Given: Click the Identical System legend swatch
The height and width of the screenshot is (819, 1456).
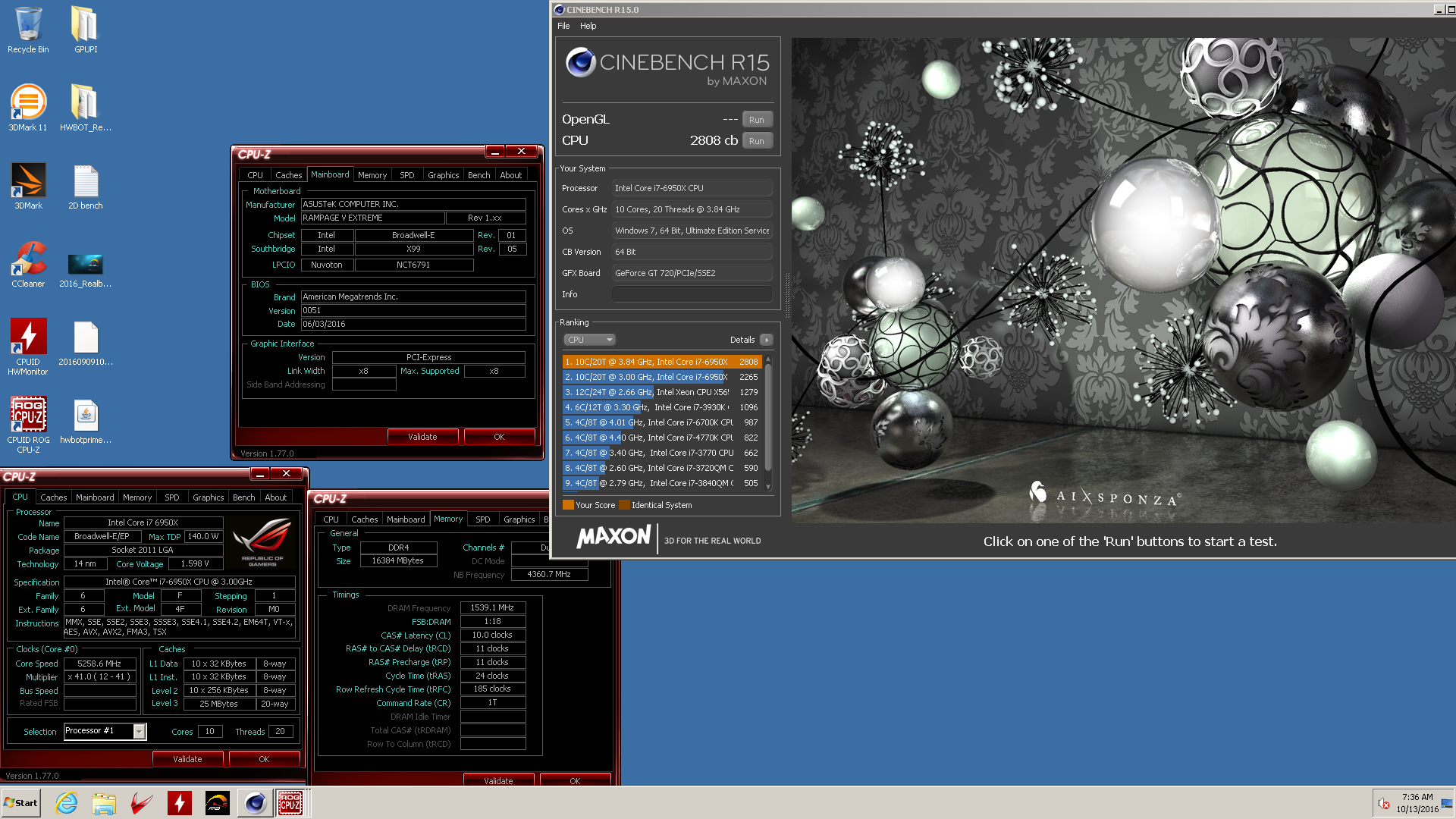Looking at the screenshot, I should (x=624, y=505).
